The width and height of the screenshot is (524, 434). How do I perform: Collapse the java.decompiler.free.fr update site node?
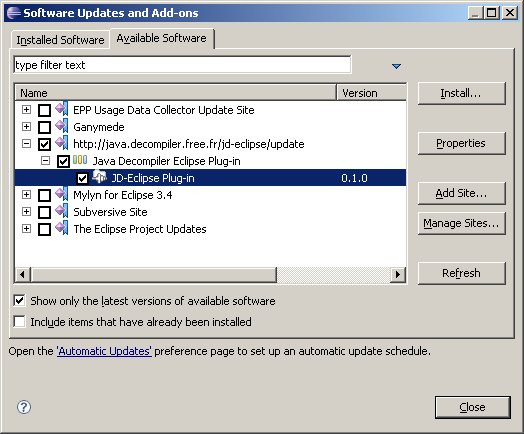tap(26, 144)
